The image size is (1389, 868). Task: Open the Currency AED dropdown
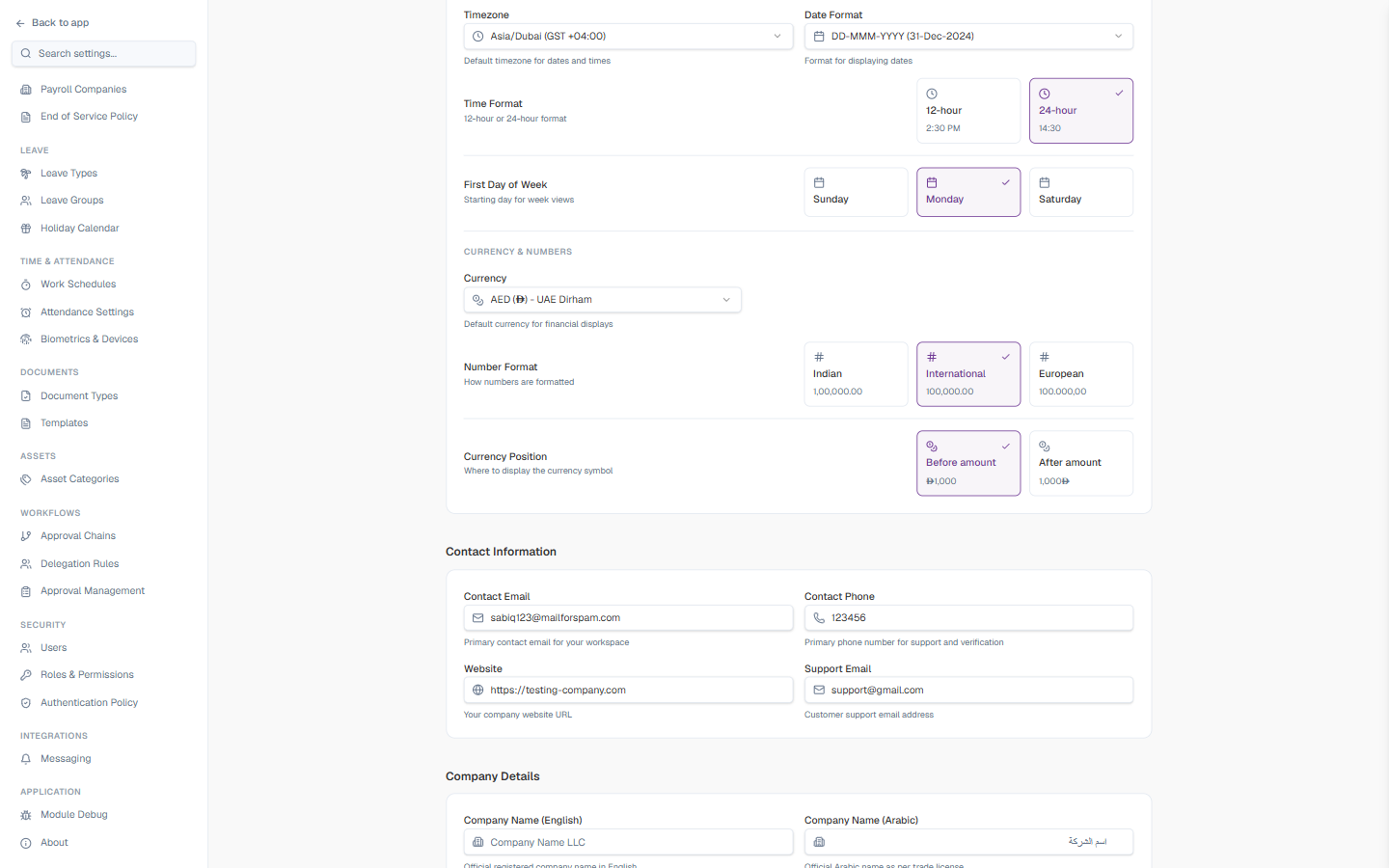(603, 300)
